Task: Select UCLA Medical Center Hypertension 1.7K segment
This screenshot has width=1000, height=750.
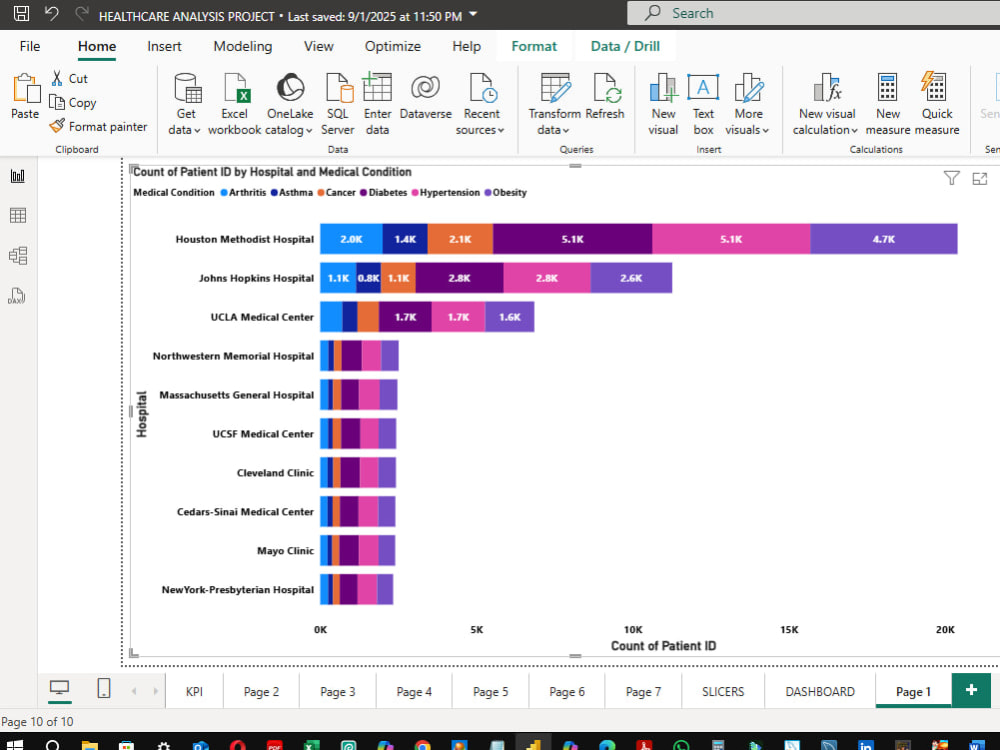Action: (458, 317)
